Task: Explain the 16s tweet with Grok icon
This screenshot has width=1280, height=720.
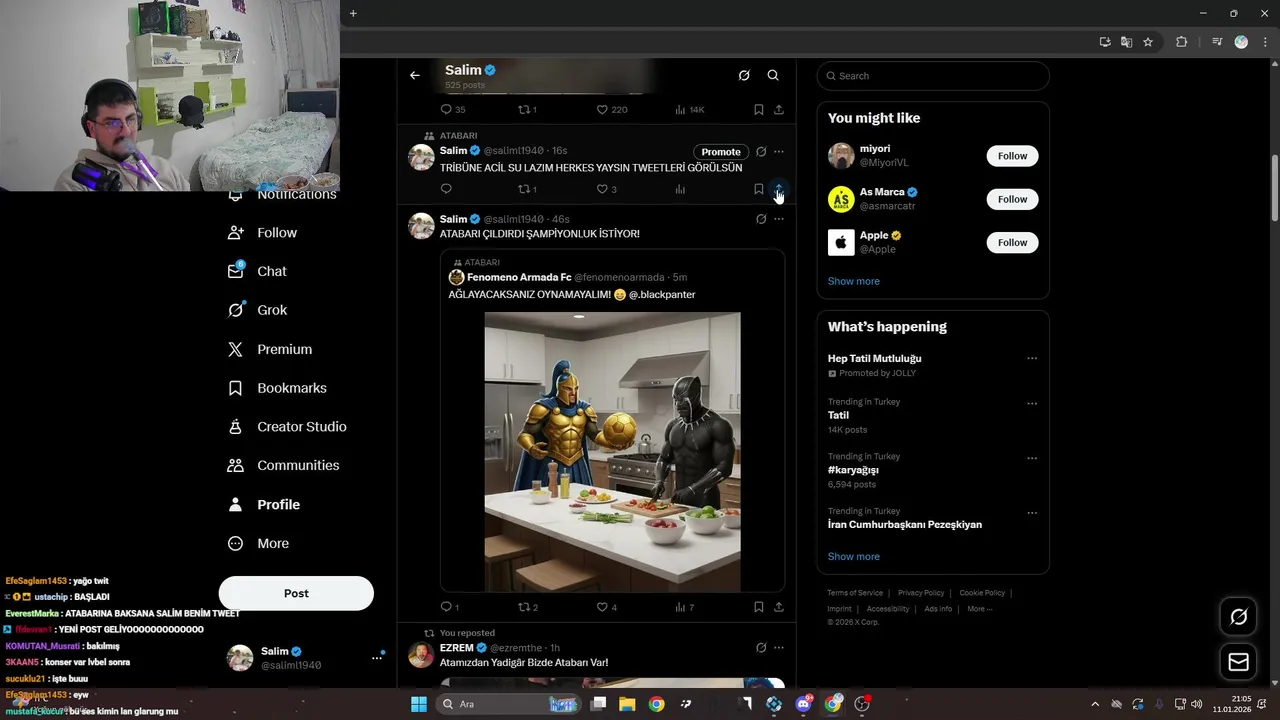Action: 761,152
